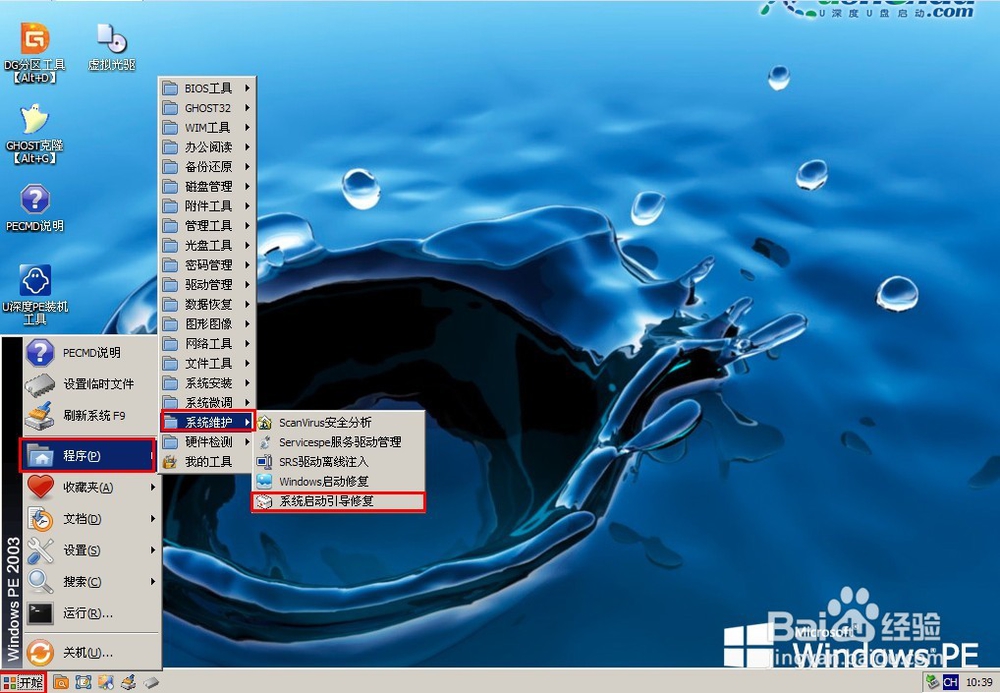Image resolution: width=1000 pixels, height=693 pixels.
Task: Open 收藏夹(A) in start menu
Action: [x=91, y=487]
